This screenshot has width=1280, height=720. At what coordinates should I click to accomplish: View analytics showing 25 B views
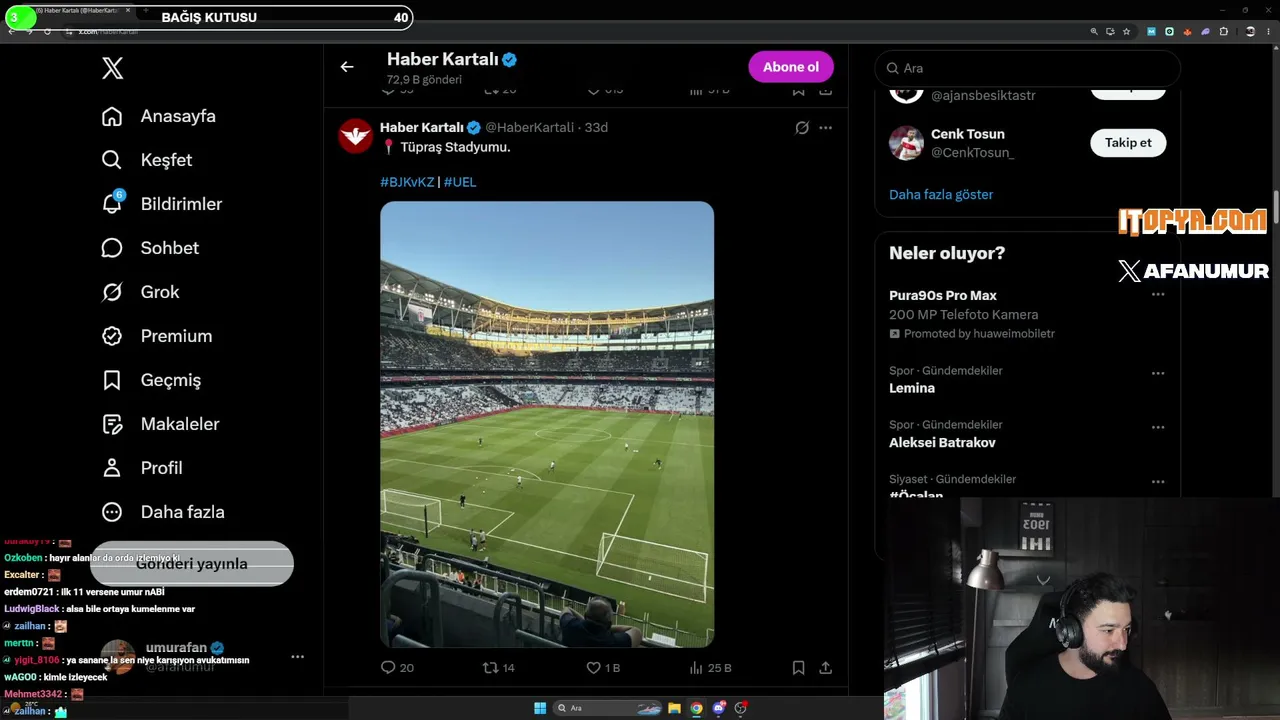[710, 668]
